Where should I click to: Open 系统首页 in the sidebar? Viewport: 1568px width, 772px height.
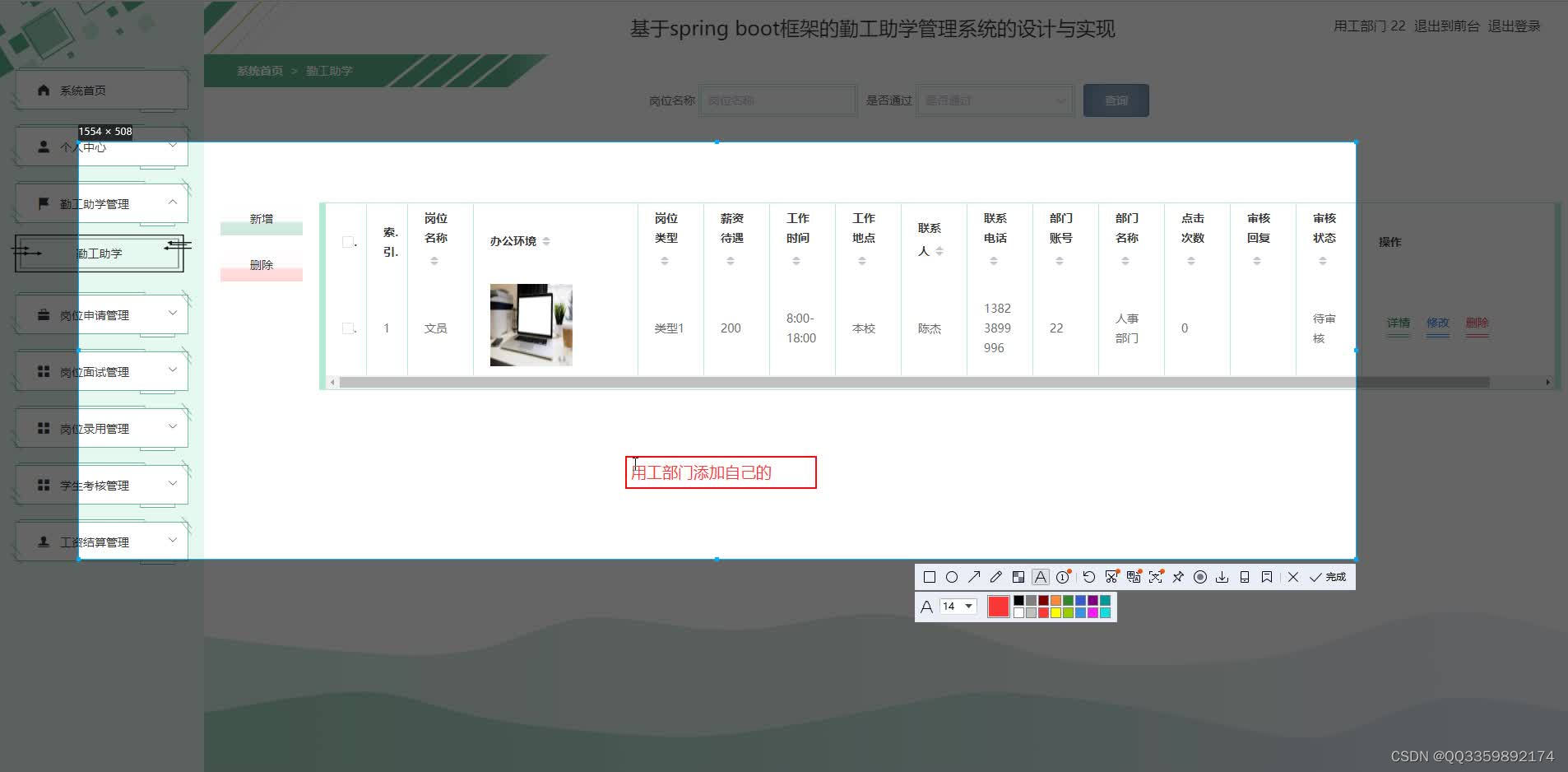102,91
